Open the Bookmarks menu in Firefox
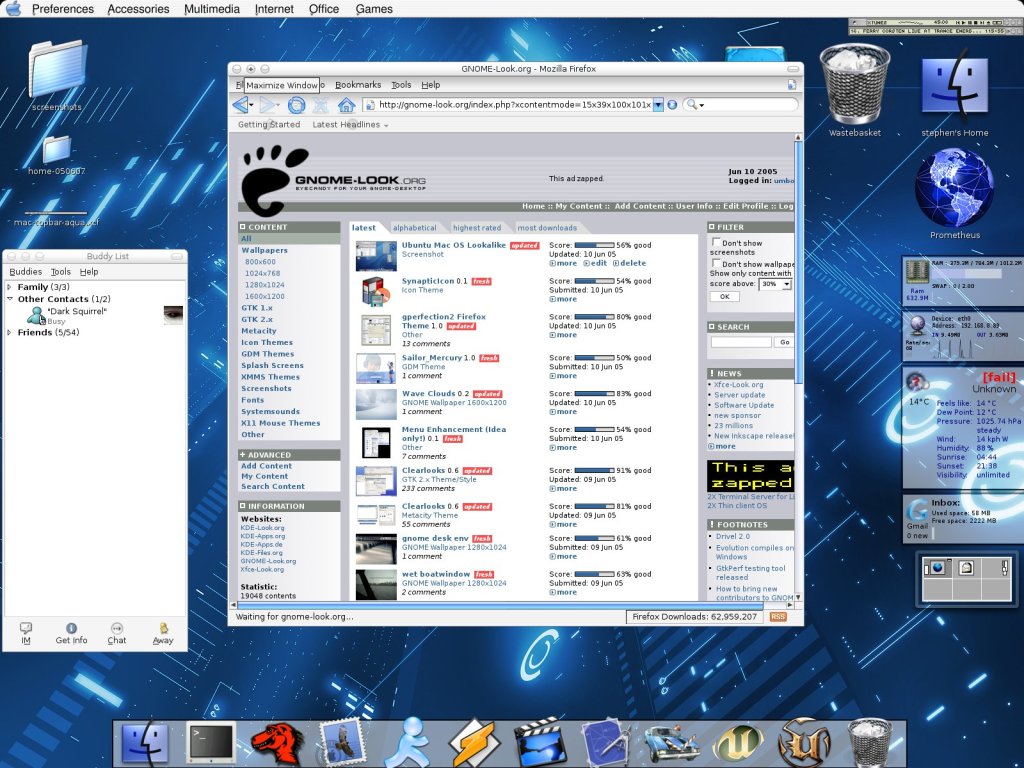This screenshot has height=768, width=1024. (x=358, y=85)
